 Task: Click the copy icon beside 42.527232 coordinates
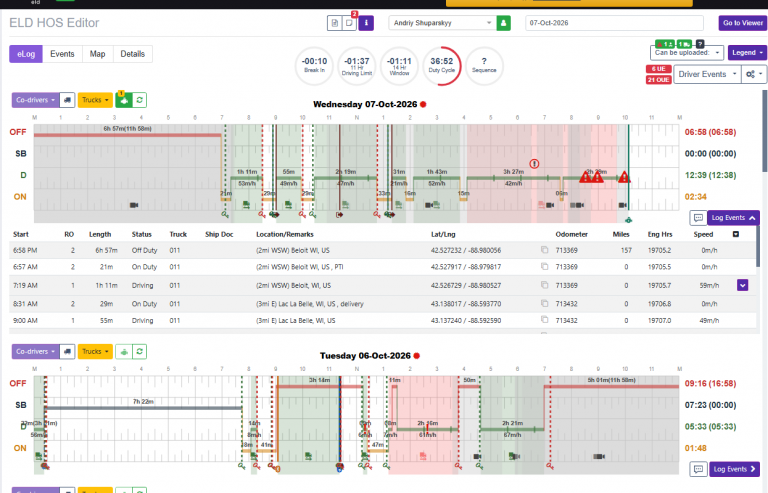coord(544,250)
